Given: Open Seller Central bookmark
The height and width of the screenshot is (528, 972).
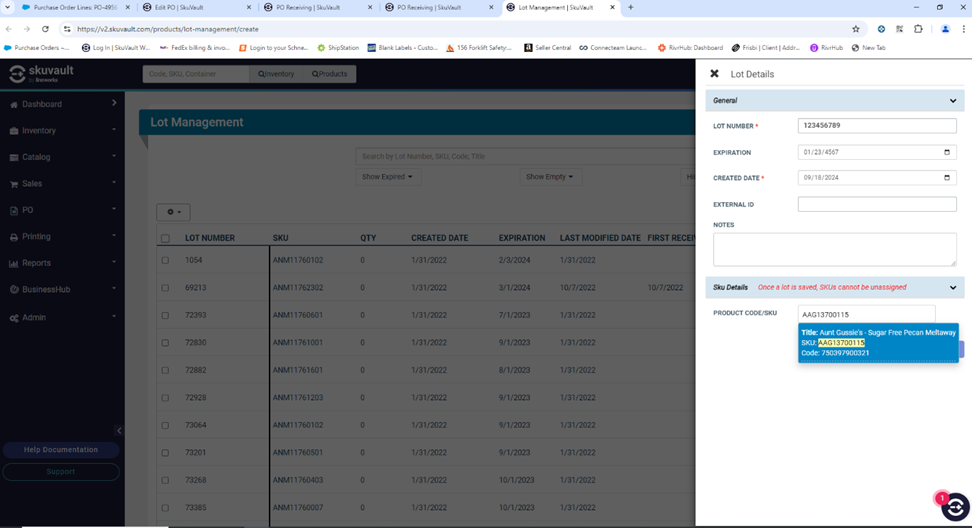Looking at the screenshot, I should click(547, 48).
